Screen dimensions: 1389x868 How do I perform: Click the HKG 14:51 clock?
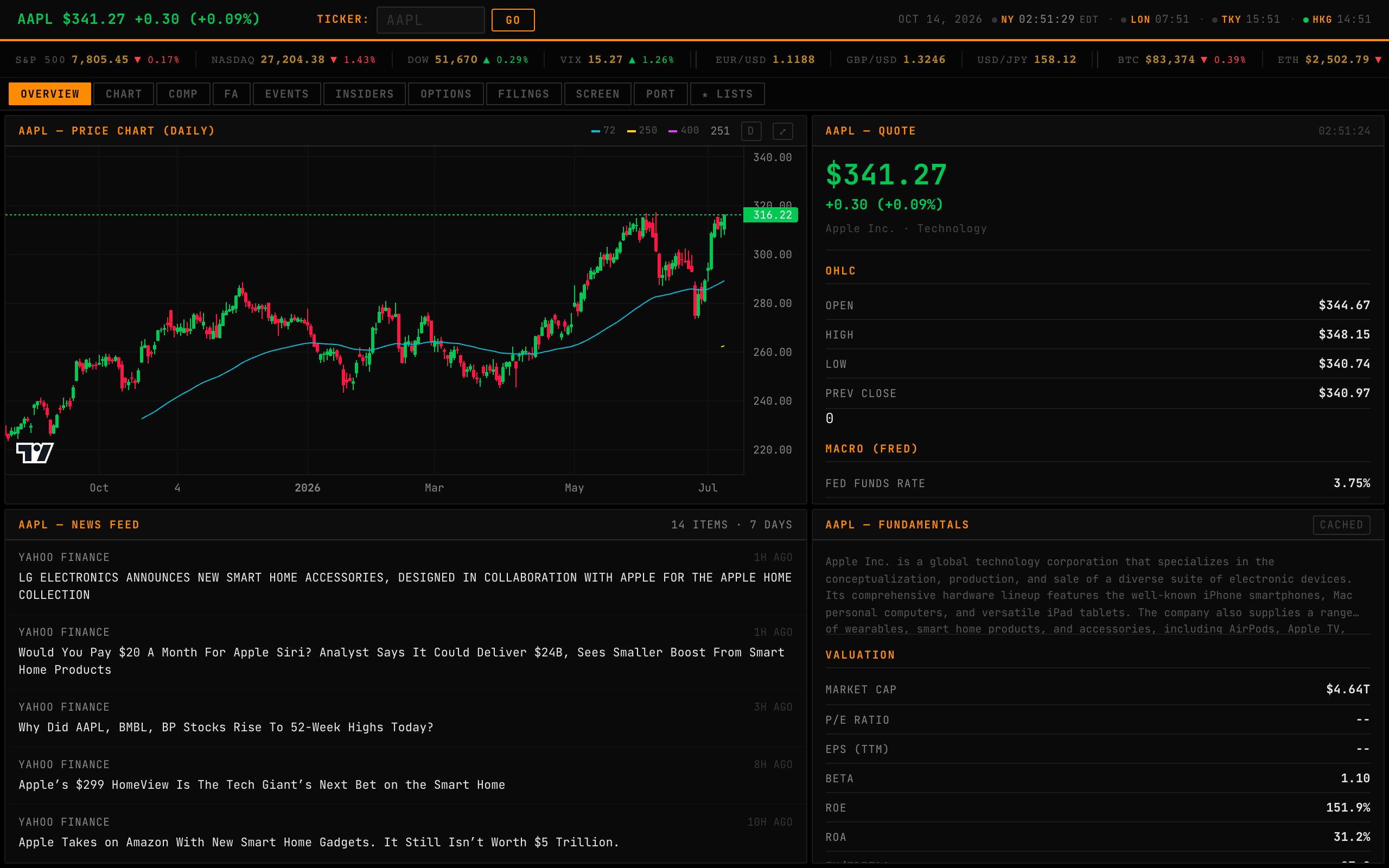point(1337,20)
